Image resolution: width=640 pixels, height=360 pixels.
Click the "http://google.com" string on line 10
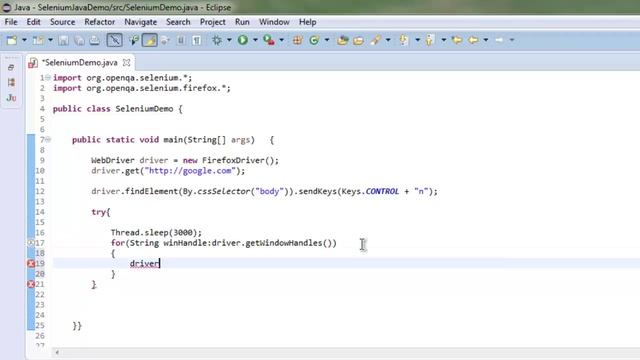(x=191, y=171)
